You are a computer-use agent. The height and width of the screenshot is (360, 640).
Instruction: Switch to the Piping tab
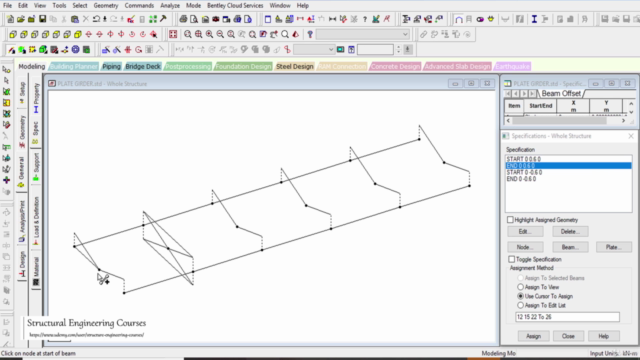pyautogui.click(x=111, y=66)
